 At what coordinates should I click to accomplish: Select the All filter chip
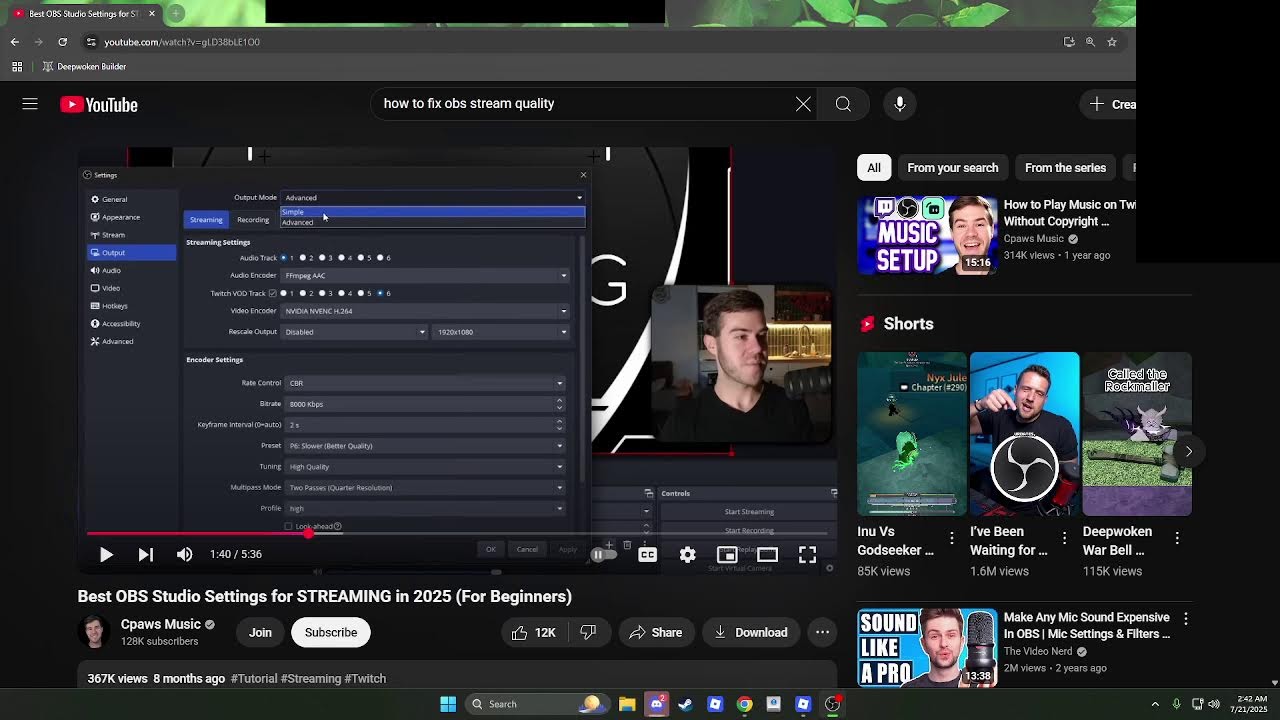point(874,168)
